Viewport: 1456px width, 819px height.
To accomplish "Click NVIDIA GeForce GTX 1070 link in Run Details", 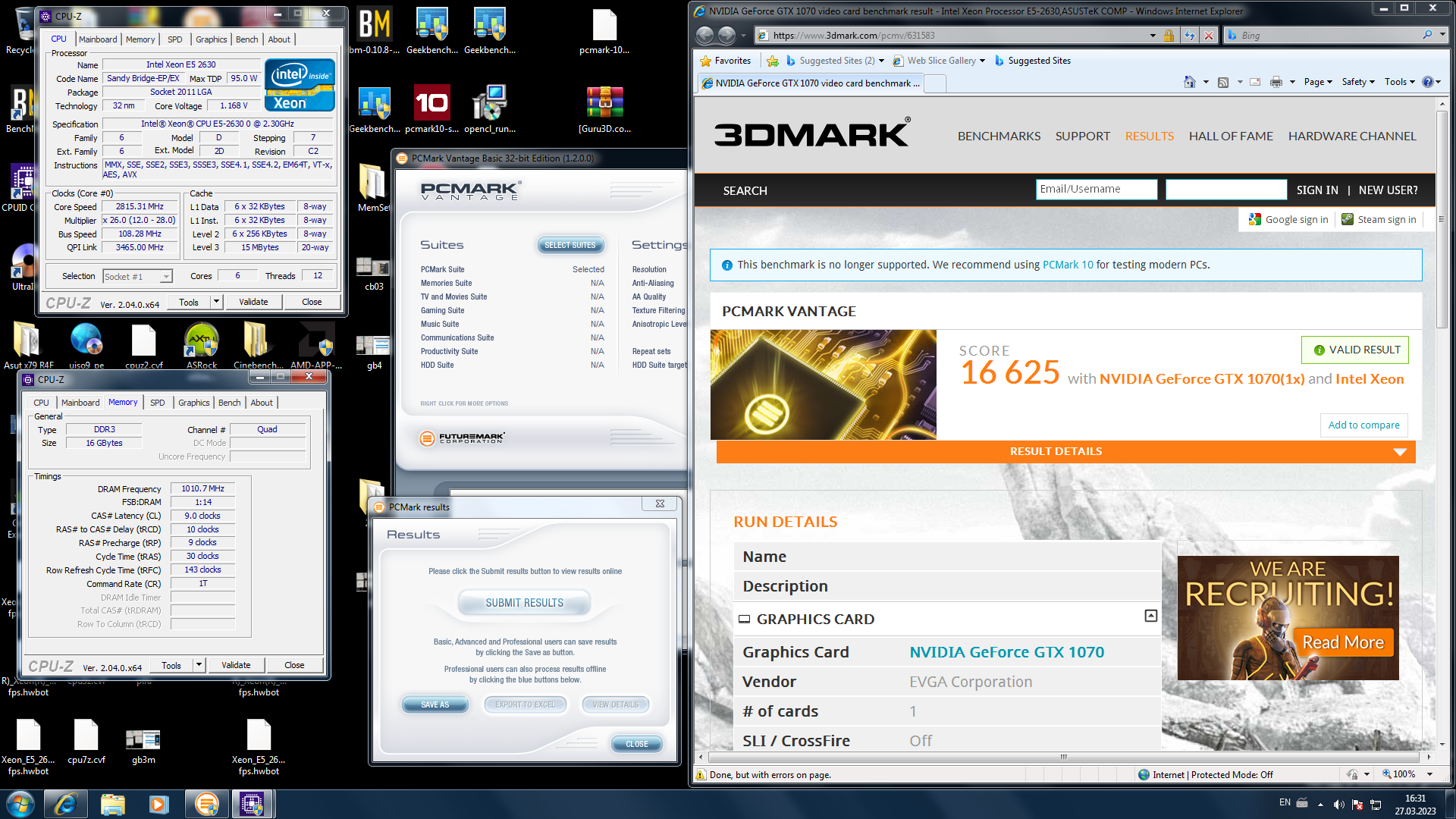I will 1006,652.
